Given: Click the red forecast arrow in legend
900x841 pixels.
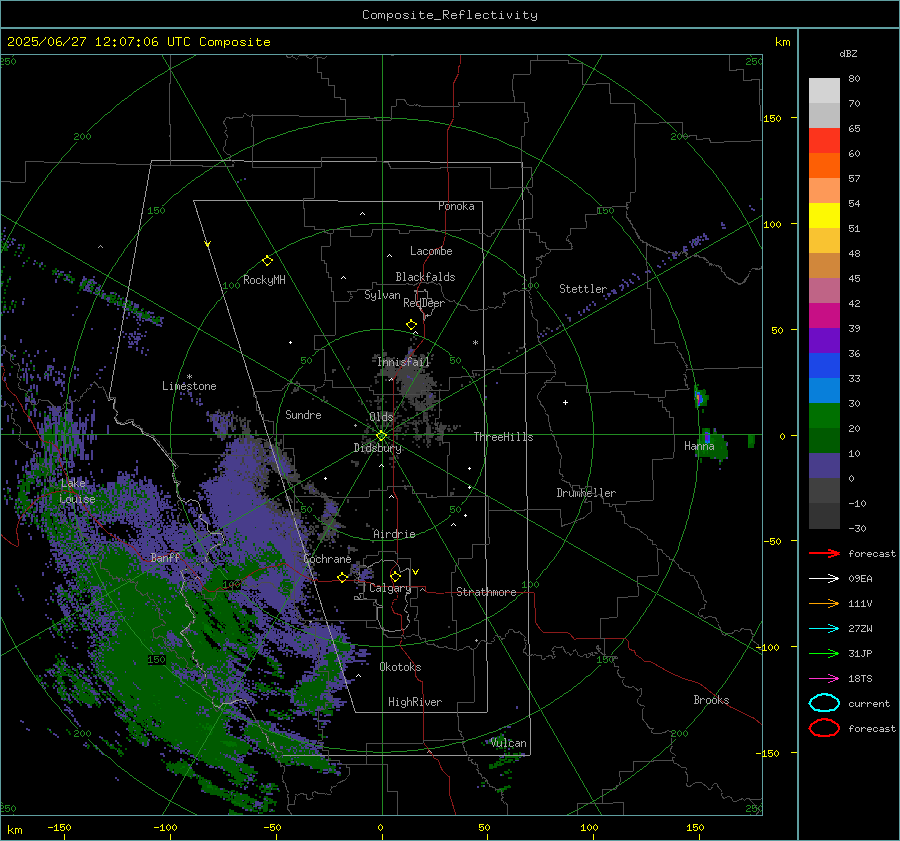Looking at the screenshot, I should tap(824, 553).
